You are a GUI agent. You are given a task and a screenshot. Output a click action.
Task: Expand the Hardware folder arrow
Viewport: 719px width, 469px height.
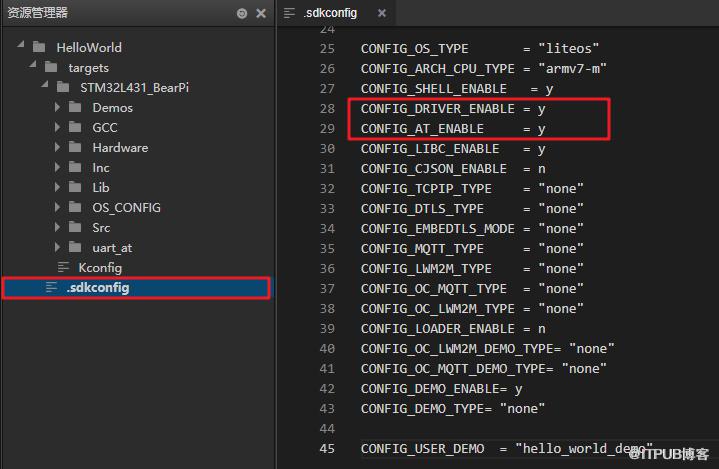coord(57,147)
